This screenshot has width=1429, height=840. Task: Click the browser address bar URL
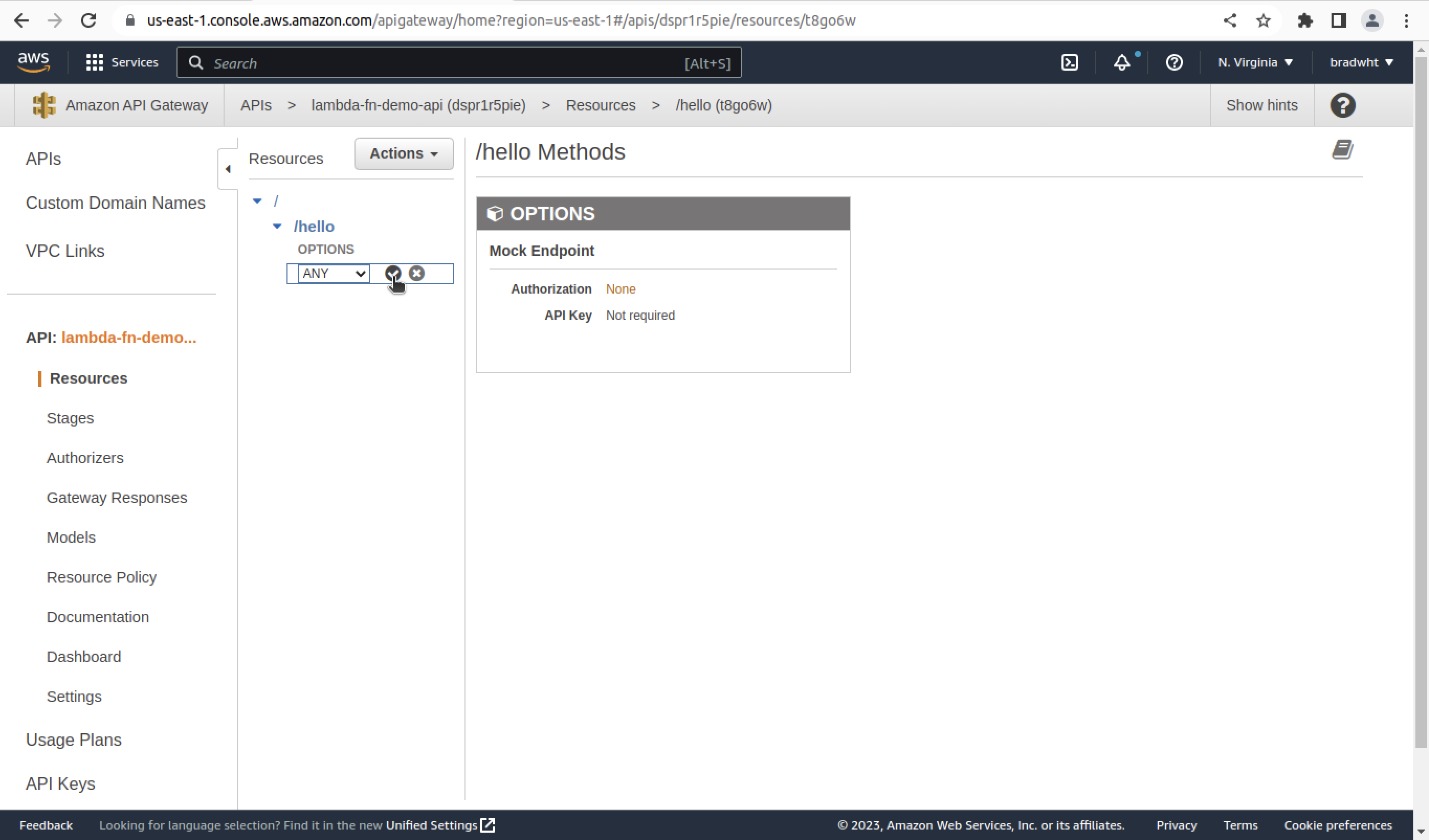click(501, 20)
